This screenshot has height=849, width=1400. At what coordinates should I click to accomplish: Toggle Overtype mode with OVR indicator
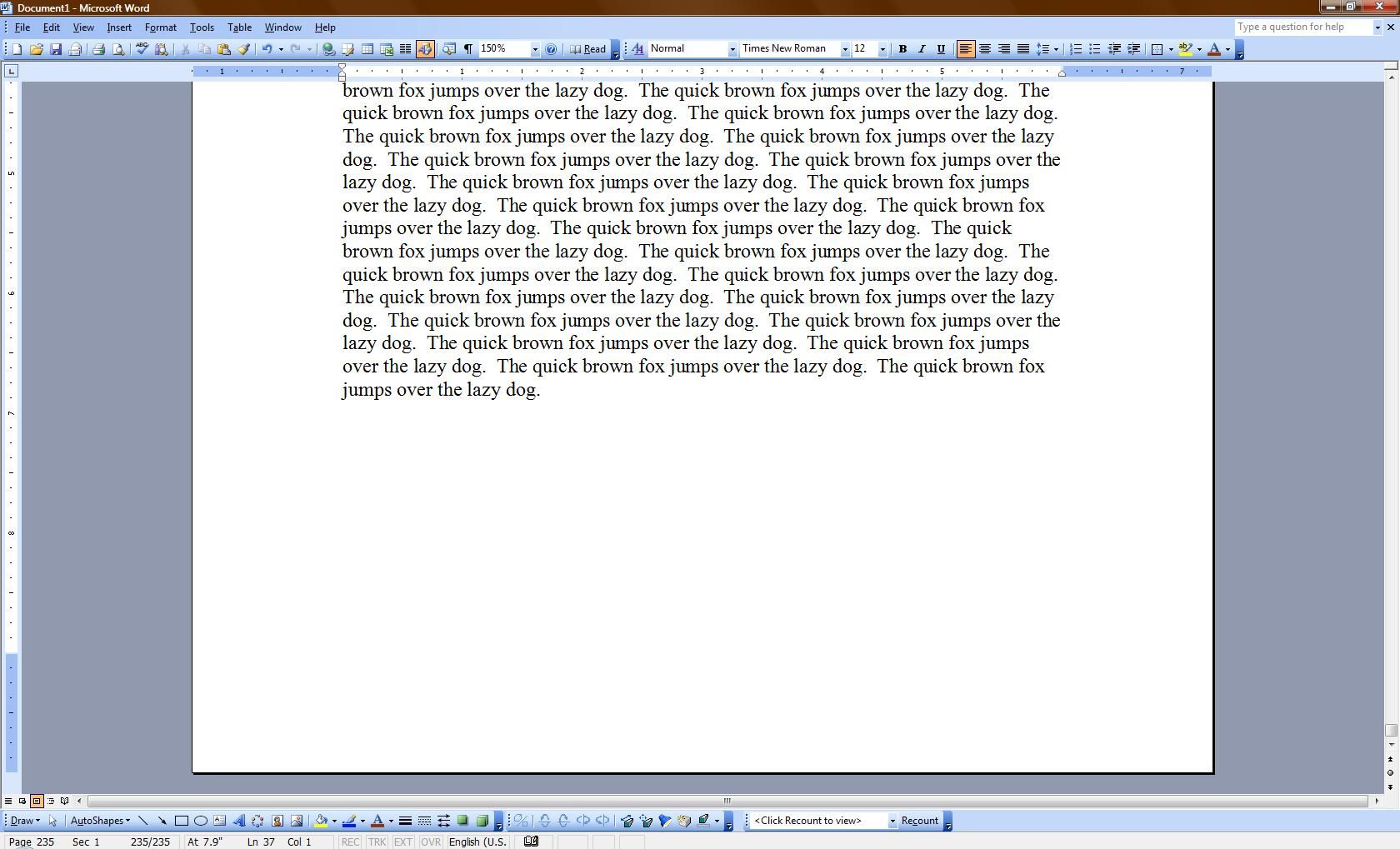pos(430,842)
